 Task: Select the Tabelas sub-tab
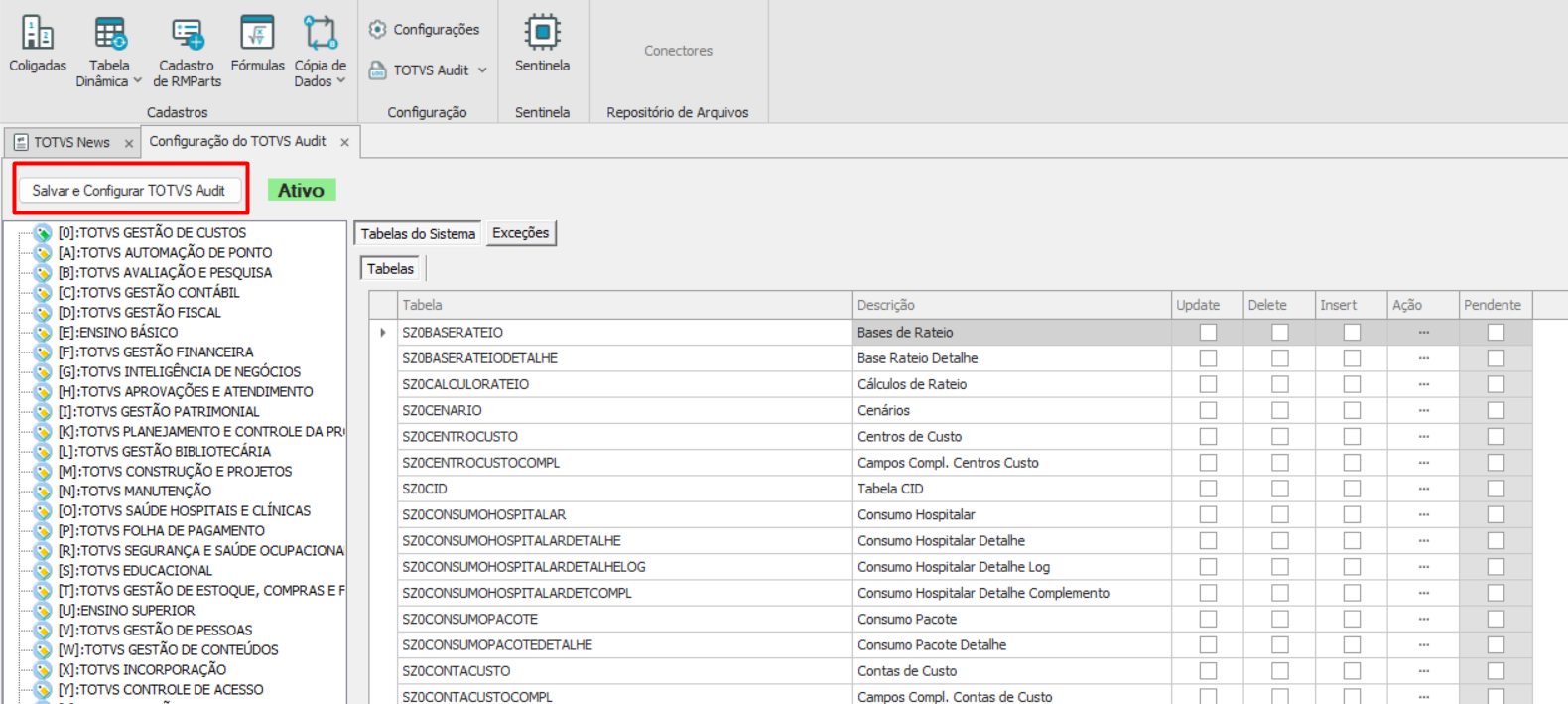(x=391, y=269)
